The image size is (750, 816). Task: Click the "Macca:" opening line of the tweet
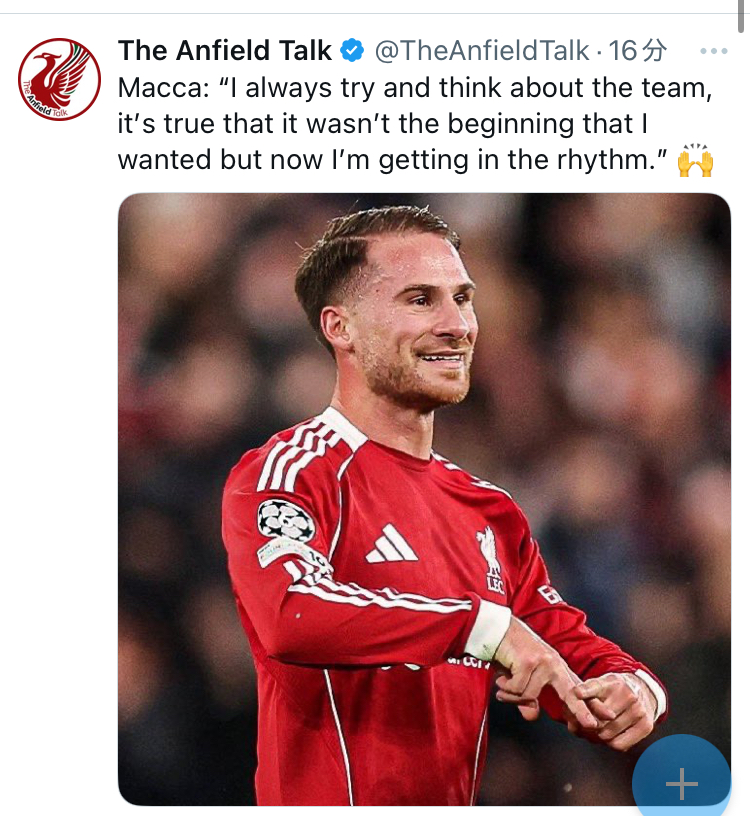tap(415, 87)
